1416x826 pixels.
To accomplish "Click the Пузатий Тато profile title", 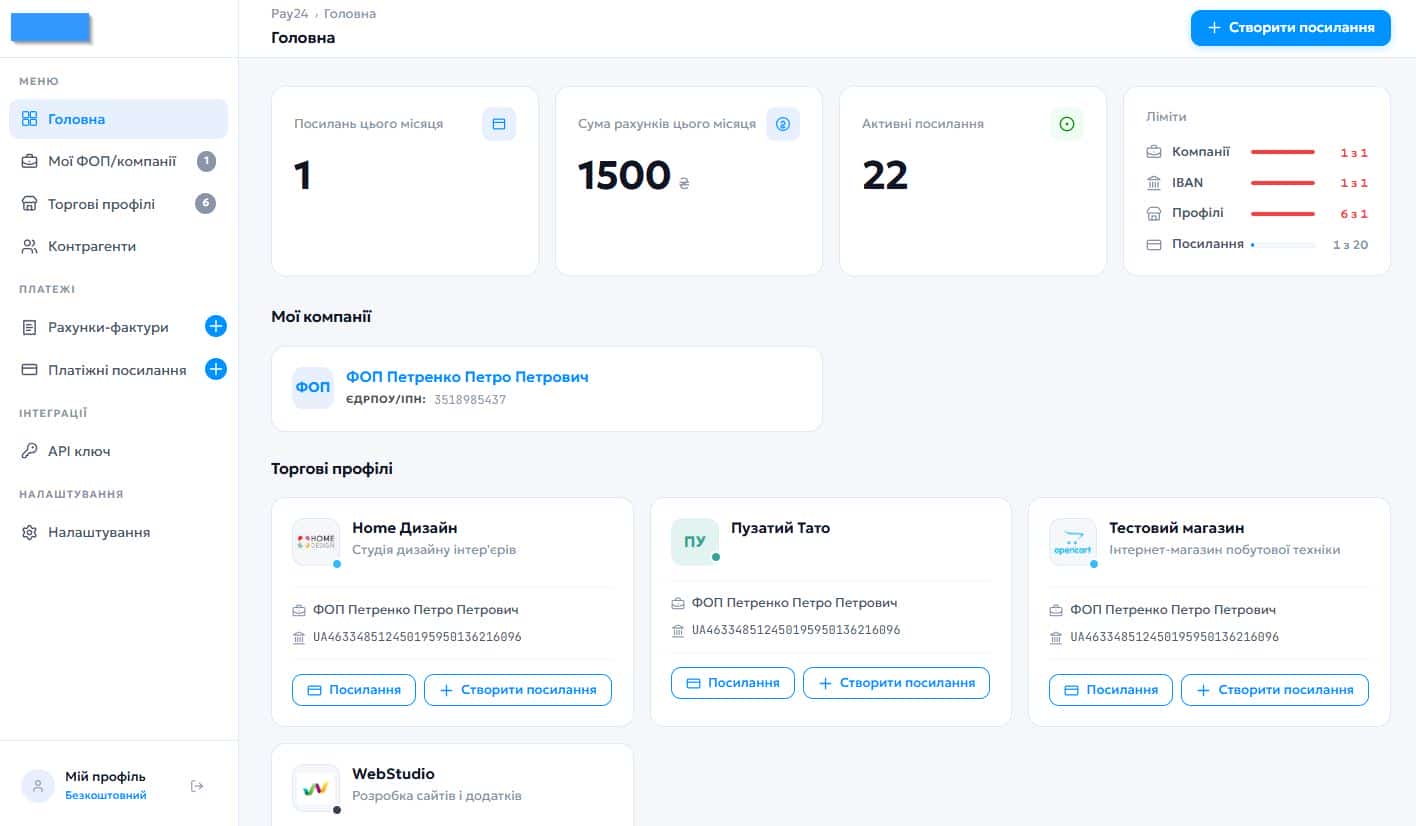I will (x=781, y=528).
